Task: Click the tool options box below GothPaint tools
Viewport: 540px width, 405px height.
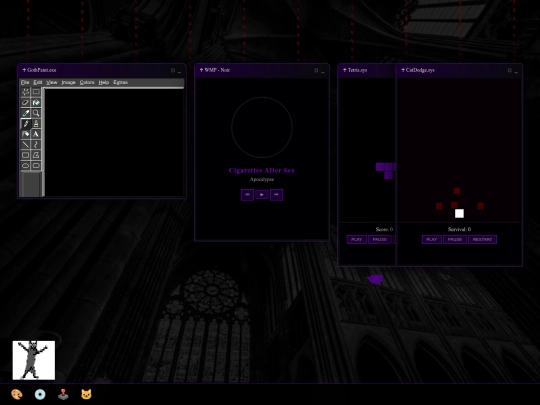Action: point(31,184)
